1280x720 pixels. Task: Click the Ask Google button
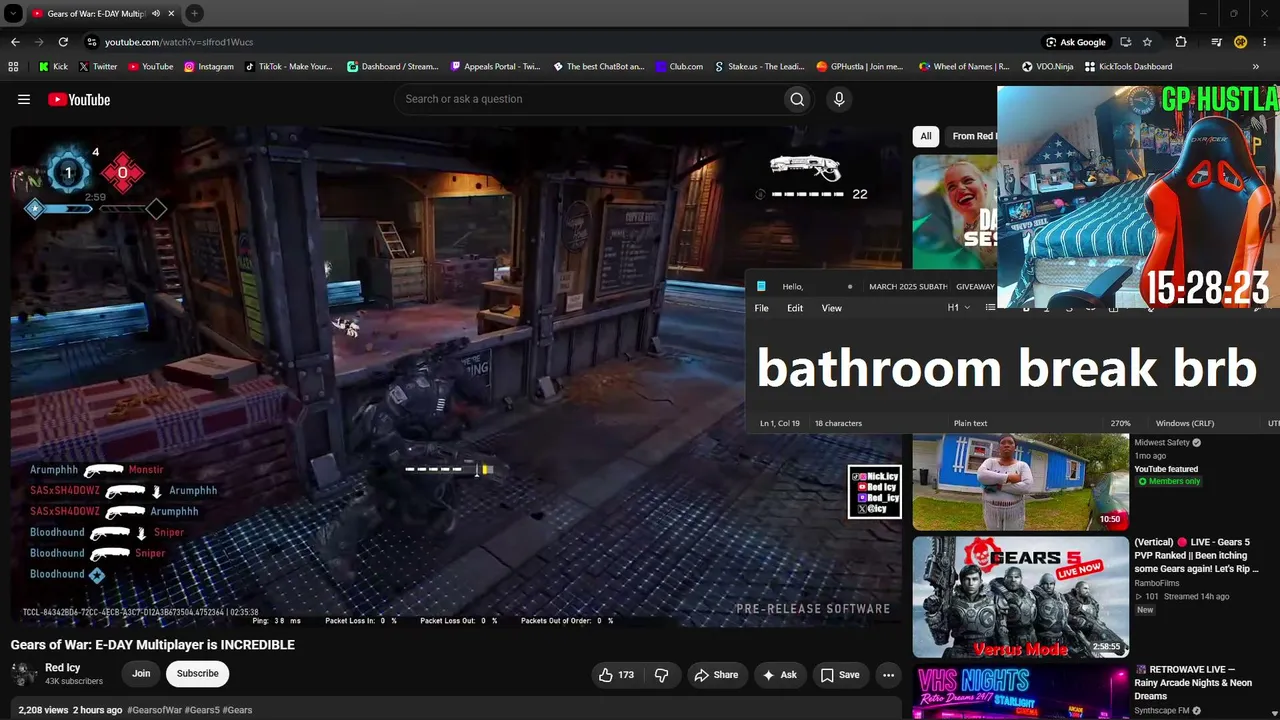coord(1076,42)
